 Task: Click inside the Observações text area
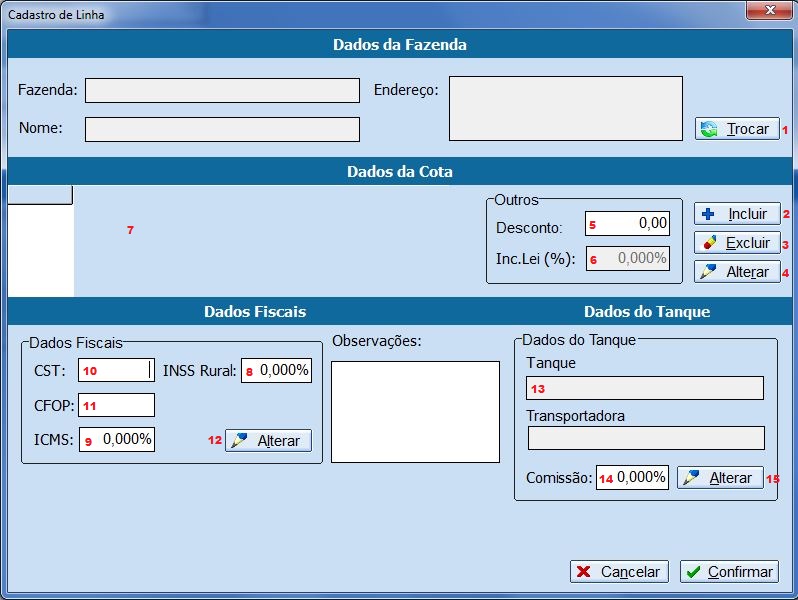pyautogui.click(x=414, y=411)
